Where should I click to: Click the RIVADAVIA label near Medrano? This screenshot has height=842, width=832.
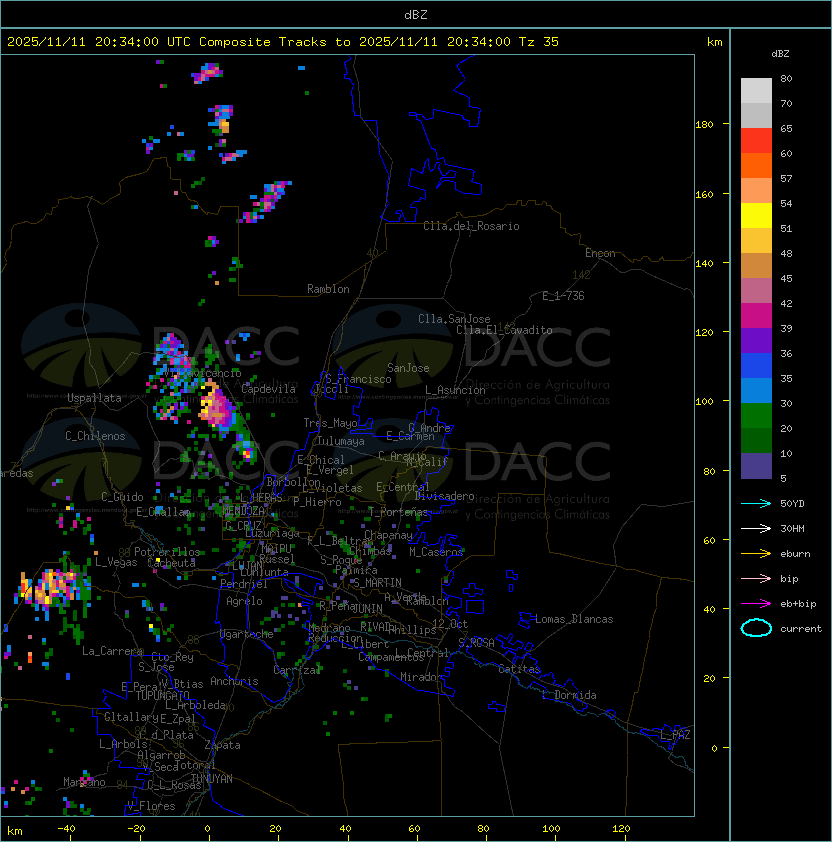point(376,627)
